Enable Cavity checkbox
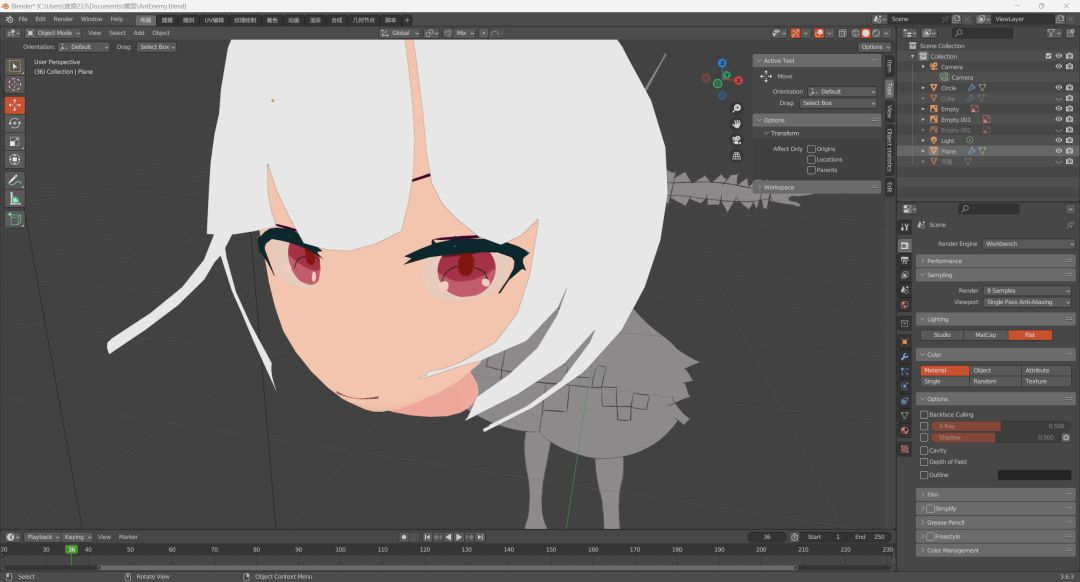 point(924,450)
